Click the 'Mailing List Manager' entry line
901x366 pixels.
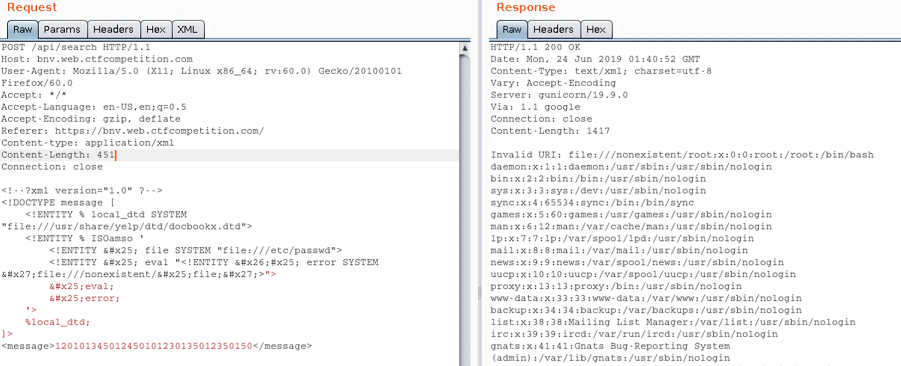click(673, 322)
